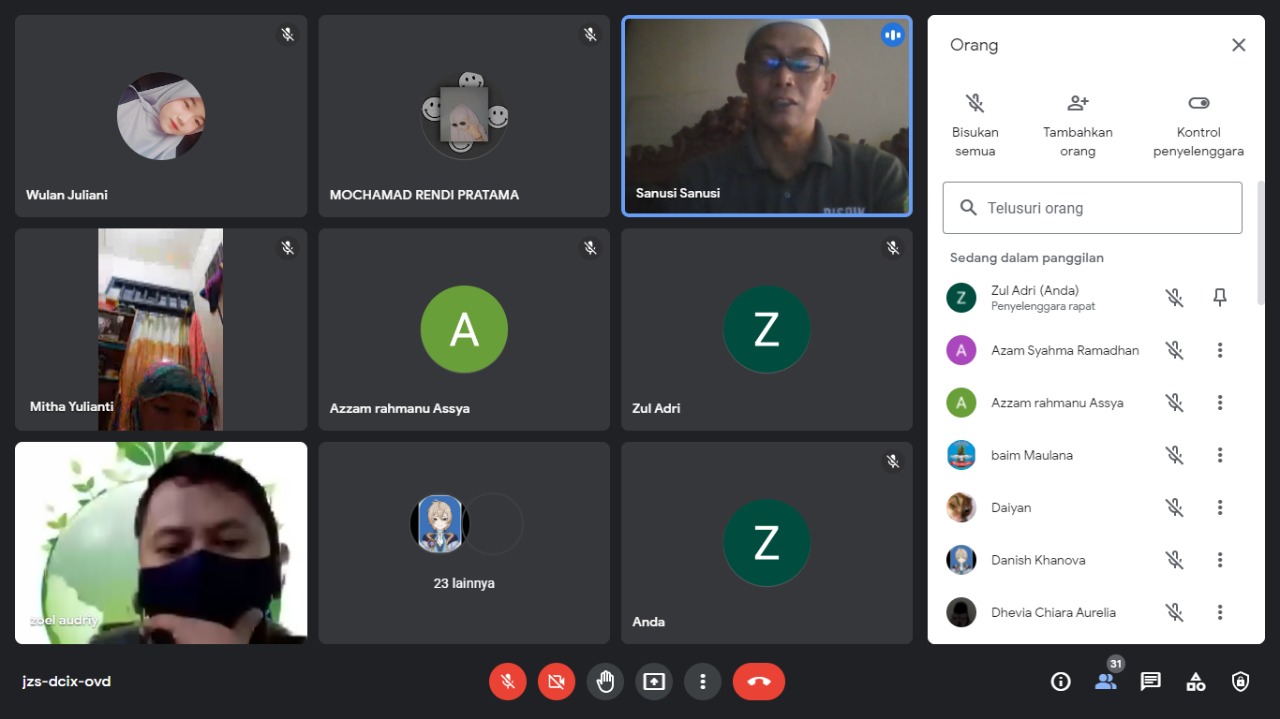Open meeting details info icon

pos(1060,682)
